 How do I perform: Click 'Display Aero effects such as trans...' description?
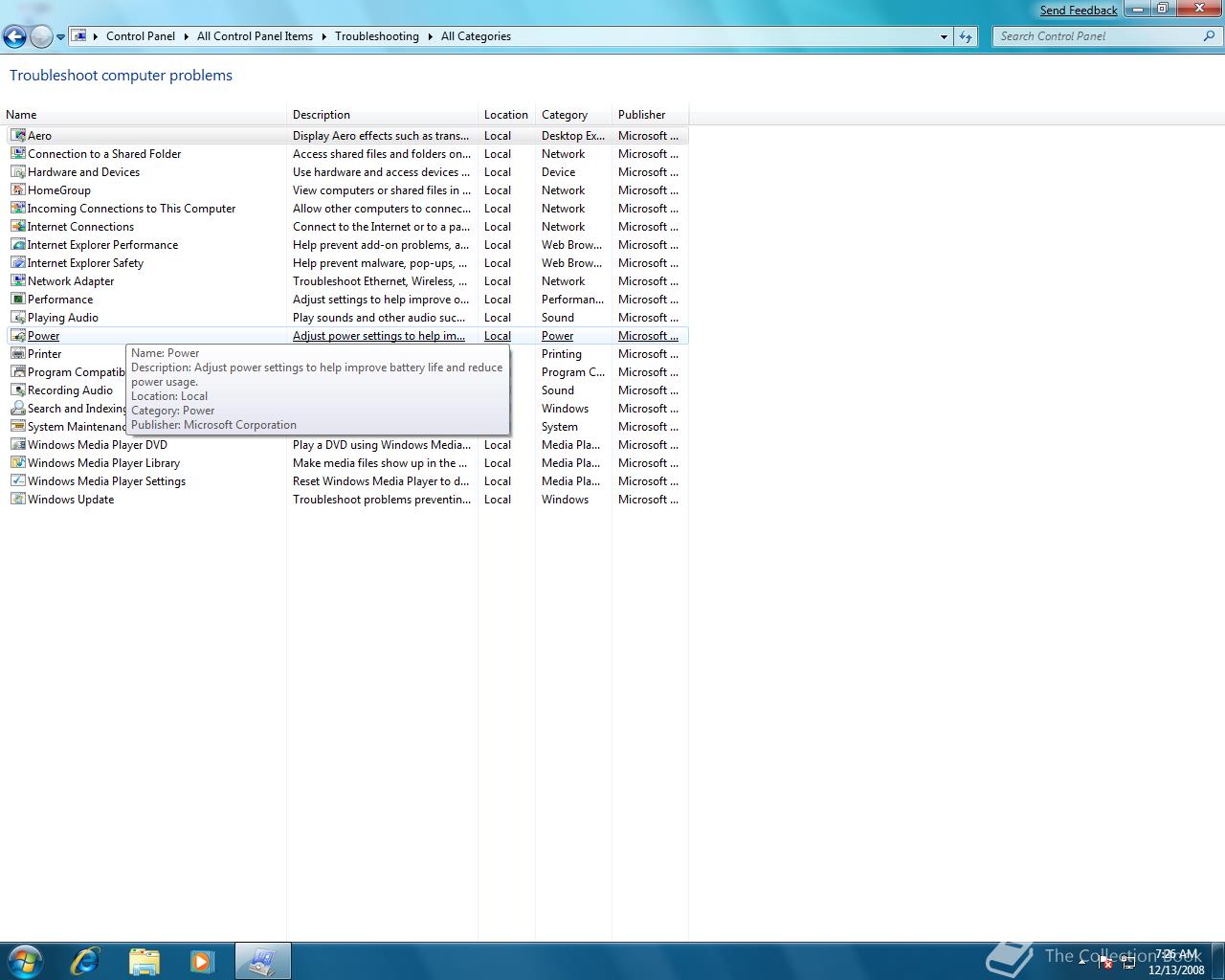coord(381,136)
